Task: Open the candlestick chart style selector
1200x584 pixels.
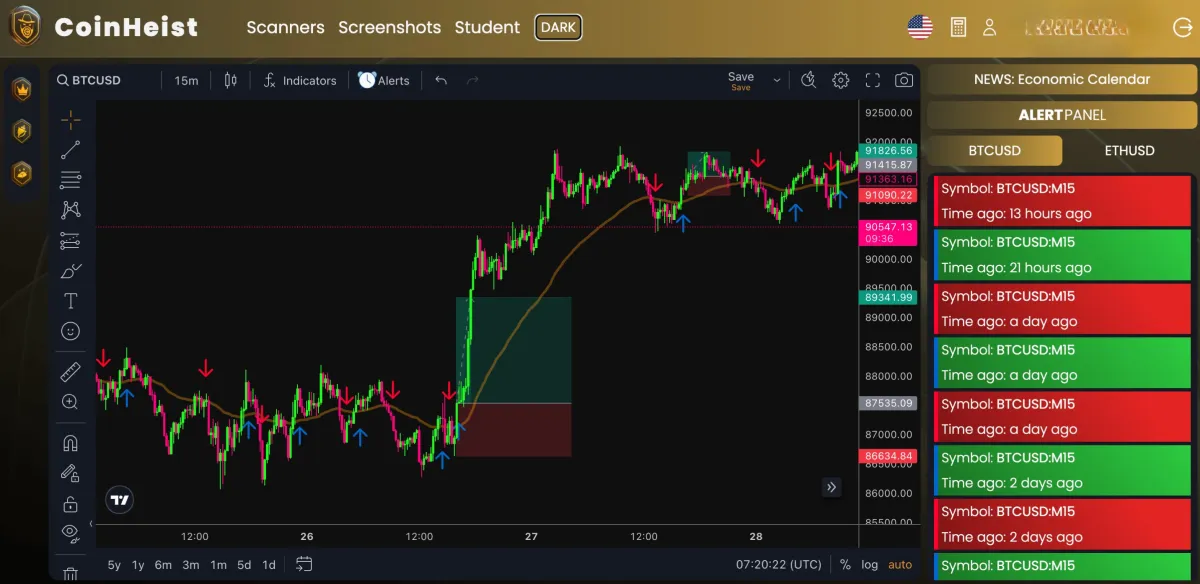Action: (231, 80)
